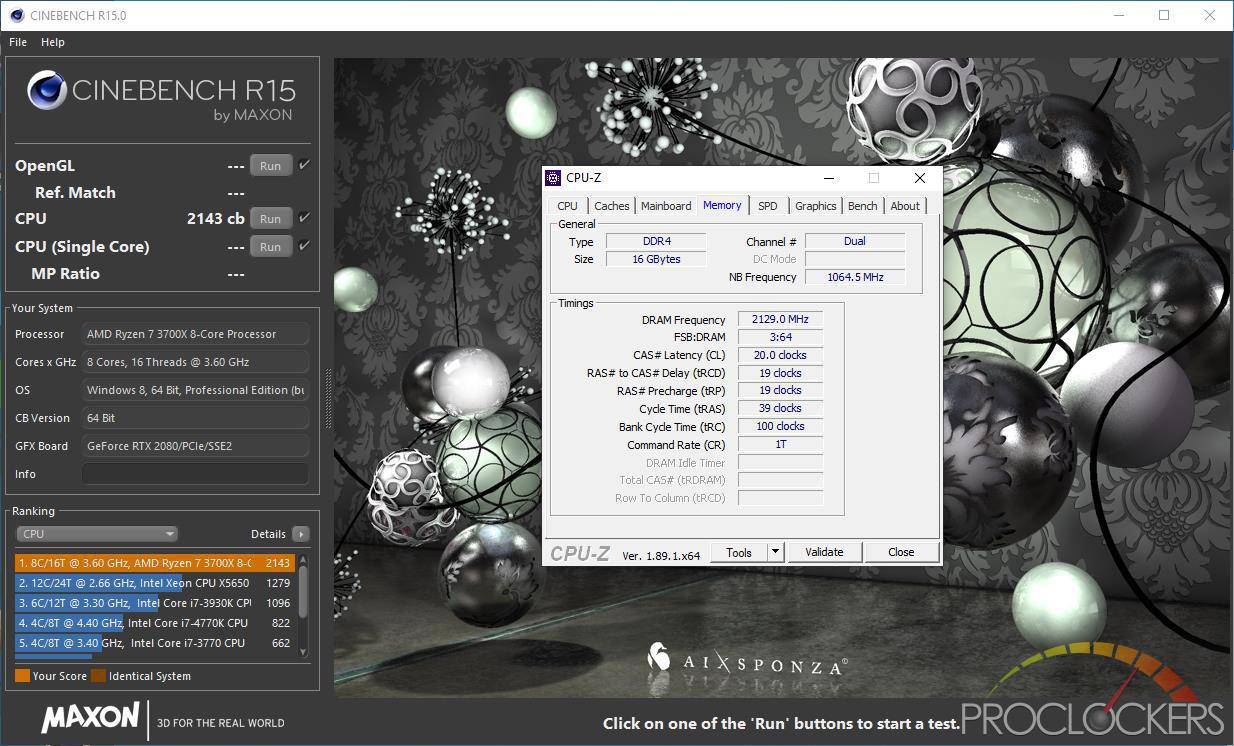This screenshot has width=1234, height=746.
Task: Run the CPU benchmark
Action: (x=271, y=219)
